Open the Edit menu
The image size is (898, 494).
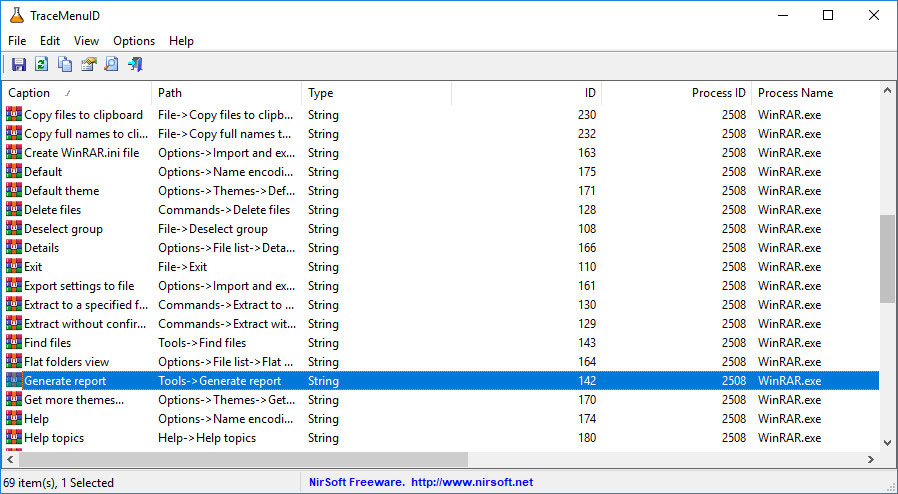click(50, 41)
